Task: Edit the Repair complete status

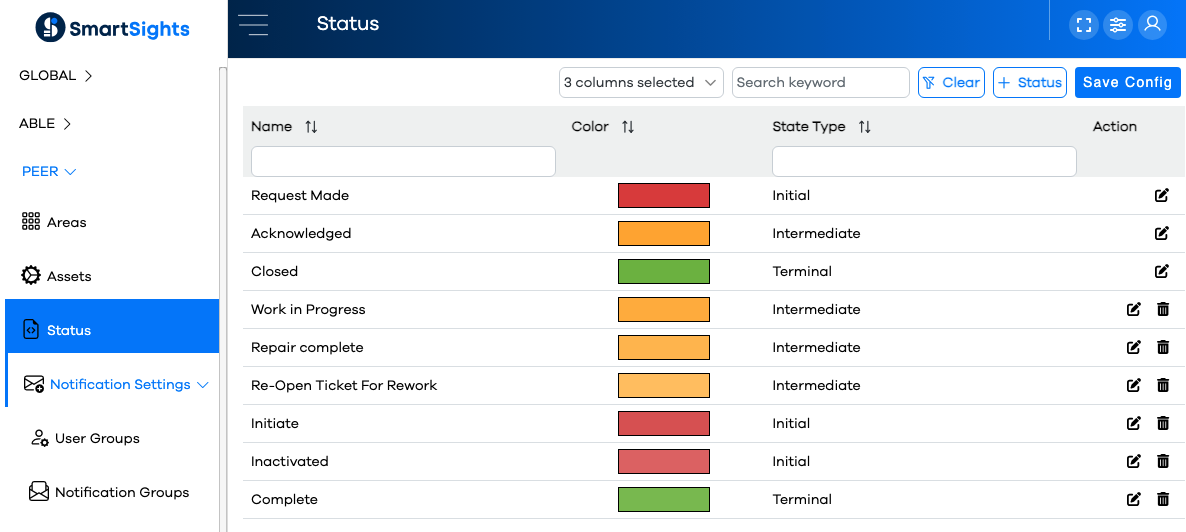Action: [x=1133, y=347]
